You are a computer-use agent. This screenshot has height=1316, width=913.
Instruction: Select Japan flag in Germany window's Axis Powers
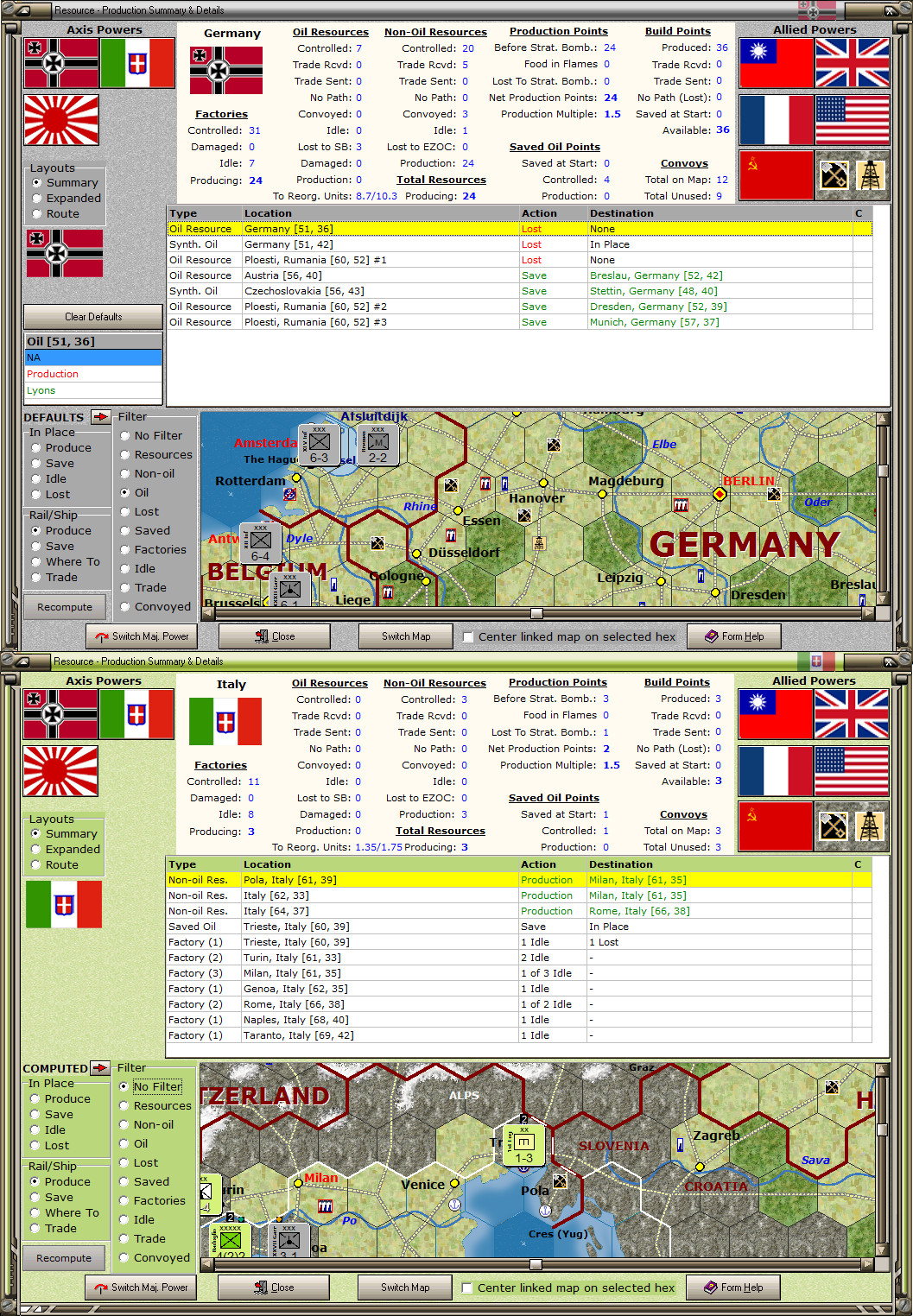[x=61, y=120]
